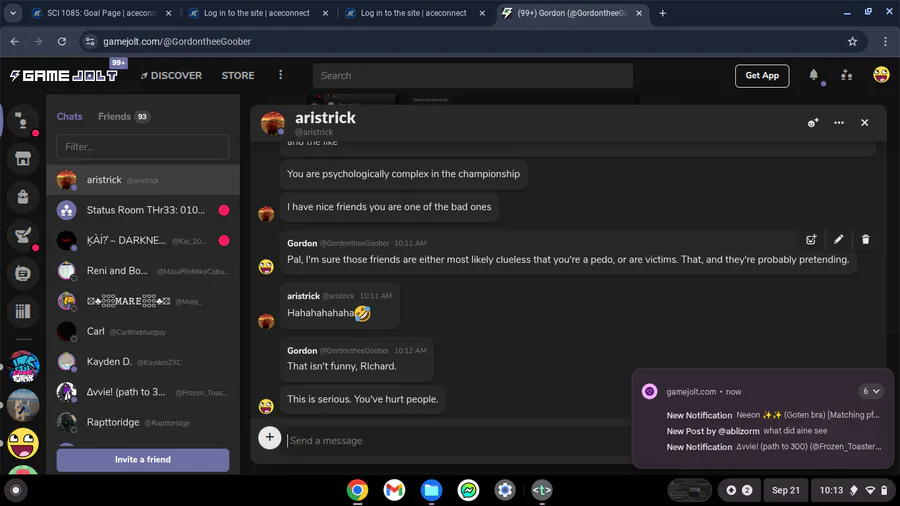This screenshot has height=506, width=900.
Task: Switch to second aceconnect login browser tab
Action: tap(414, 13)
